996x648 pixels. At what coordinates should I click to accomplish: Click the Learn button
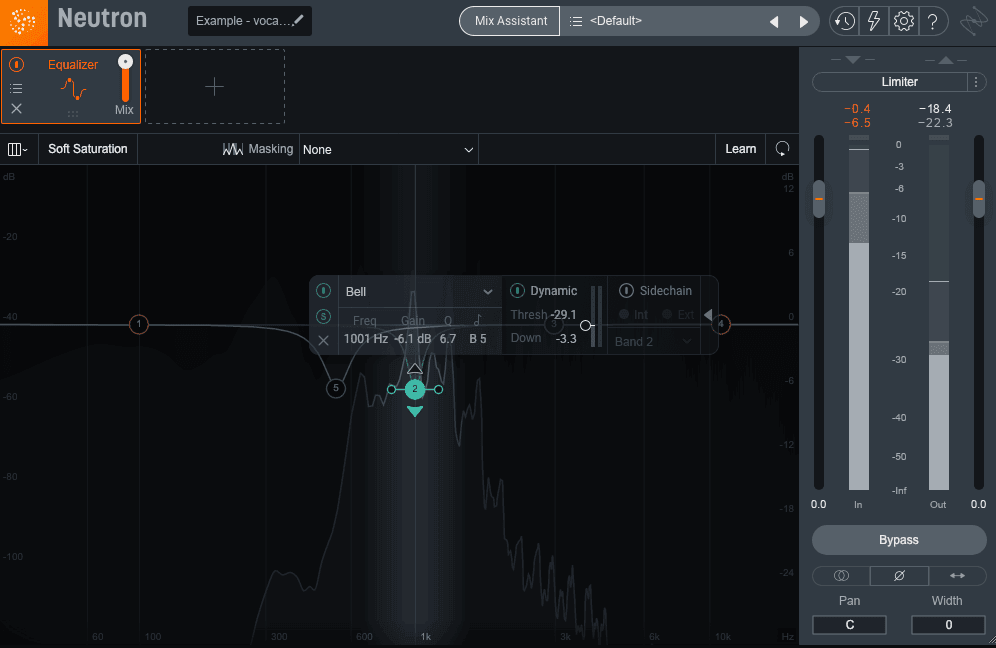[741, 149]
